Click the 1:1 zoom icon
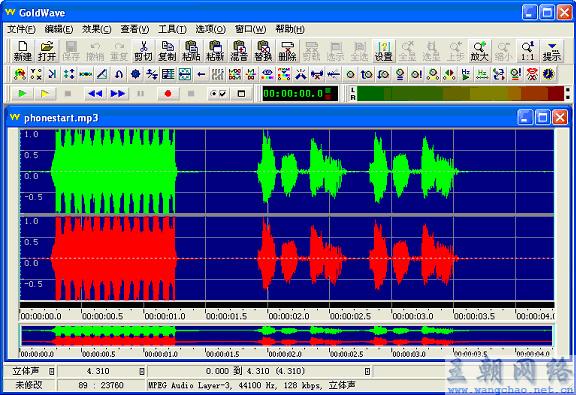Screen dimensions: 576x395 pyautogui.click(x=528, y=51)
